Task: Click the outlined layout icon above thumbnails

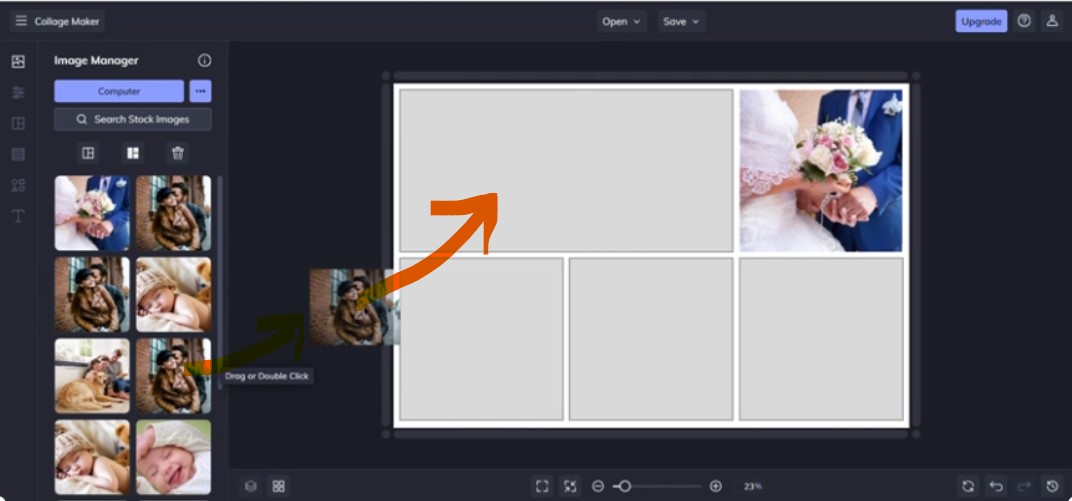Action: pyautogui.click(x=88, y=153)
